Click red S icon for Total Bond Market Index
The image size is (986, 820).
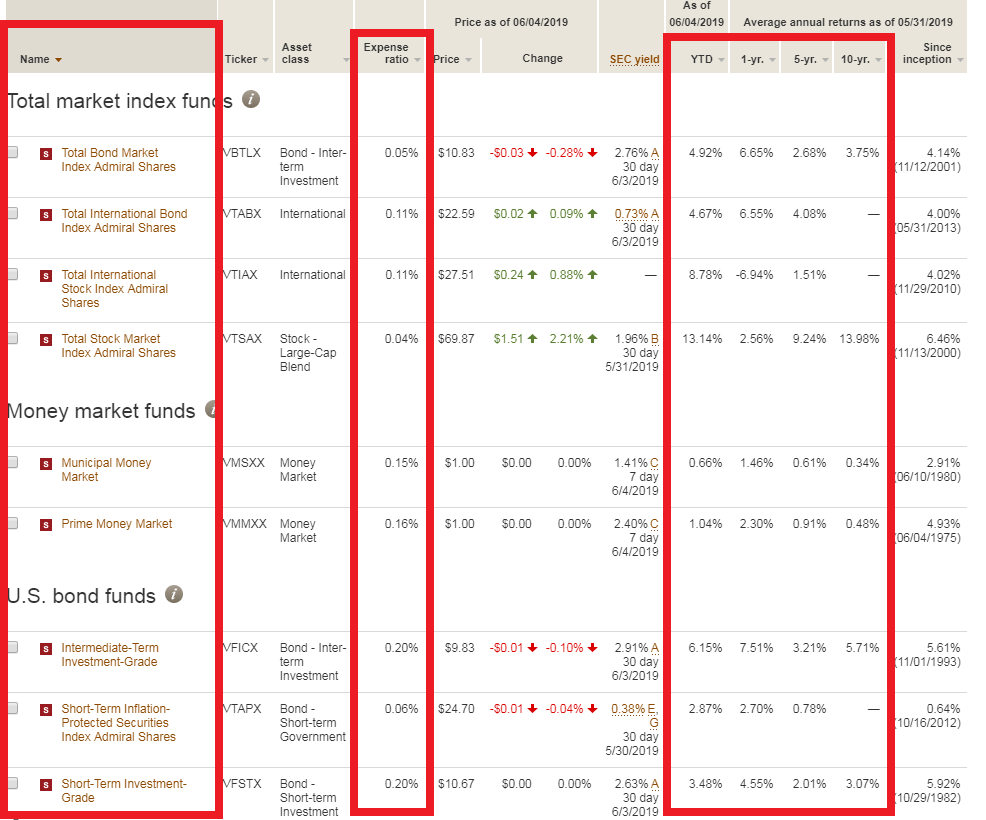point(46,154)
